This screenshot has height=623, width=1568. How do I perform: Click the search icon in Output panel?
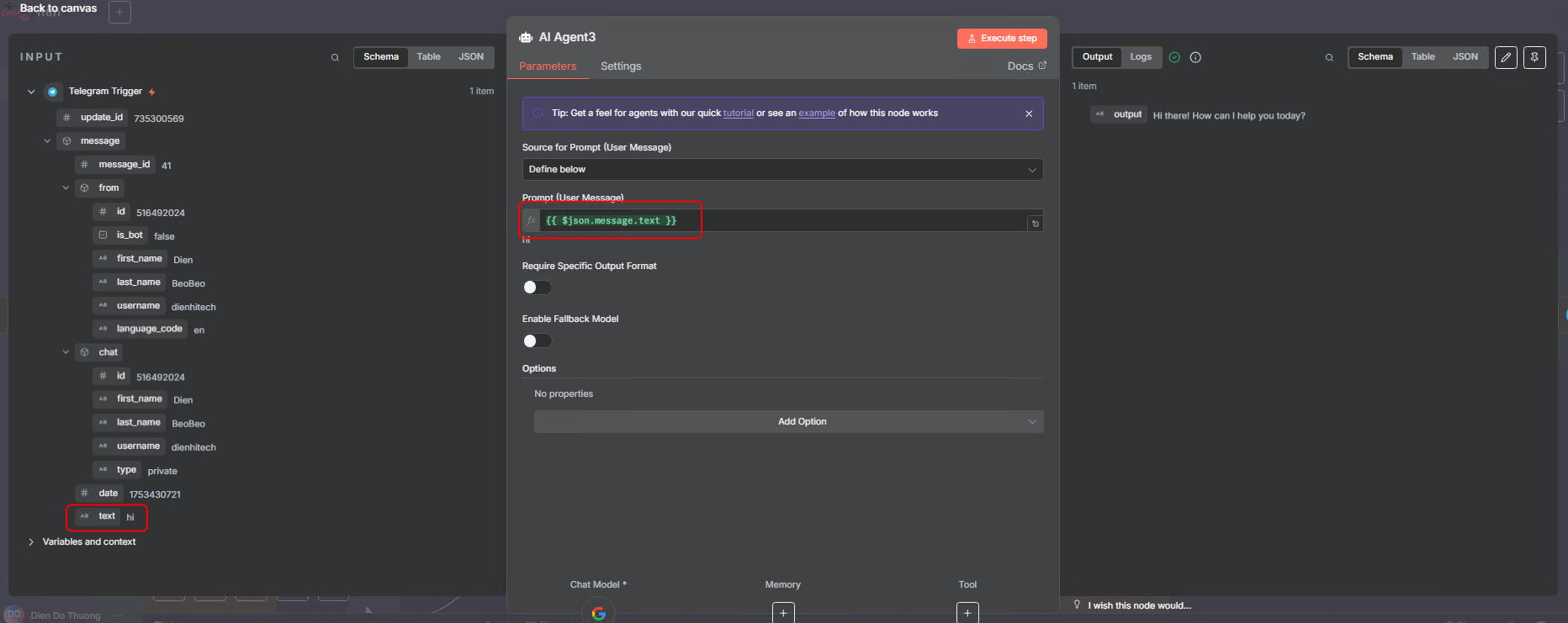[1329, 58]
